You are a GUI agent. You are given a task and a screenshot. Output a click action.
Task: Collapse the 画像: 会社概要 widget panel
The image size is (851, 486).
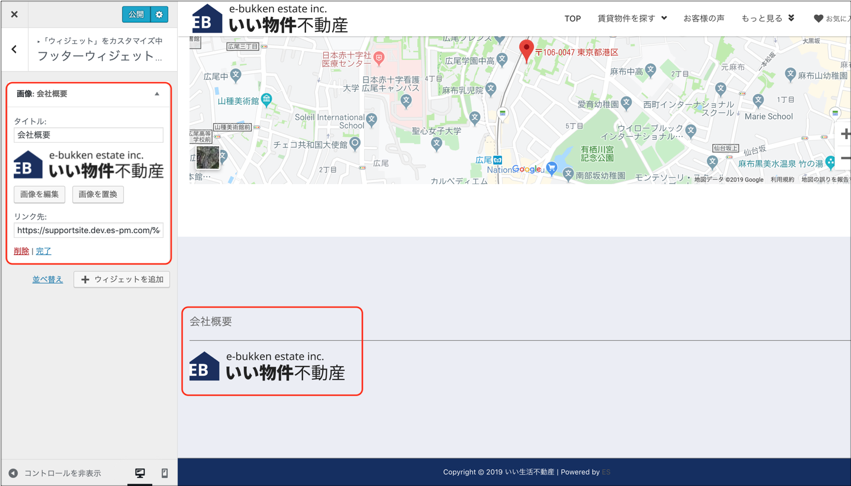coord(157,94)
